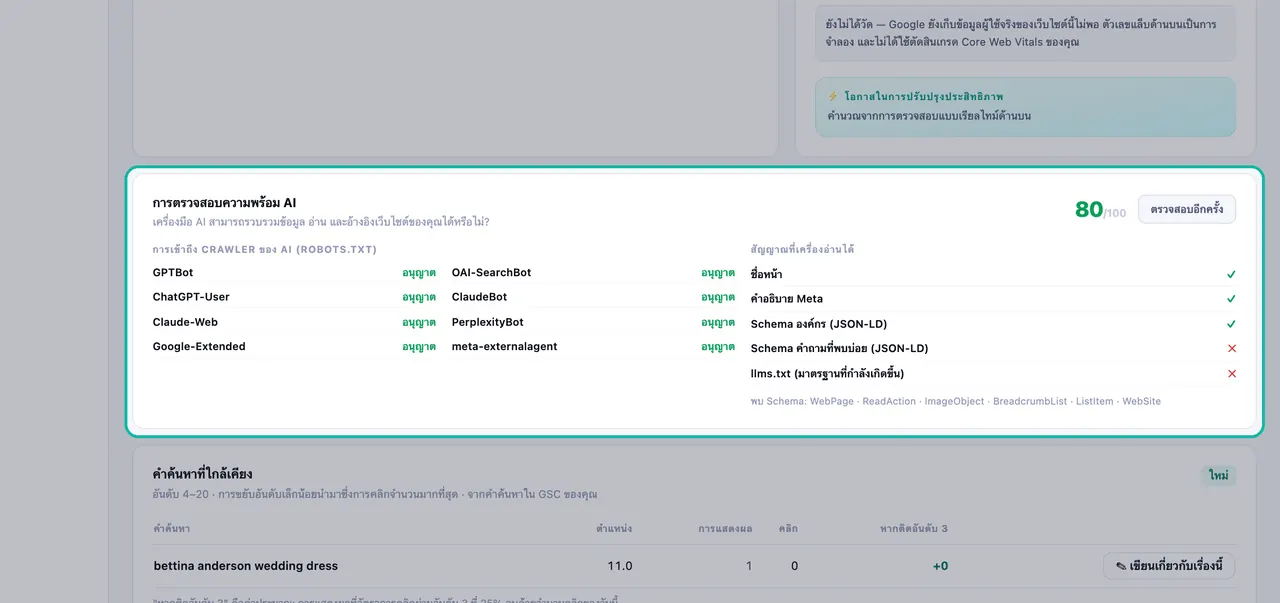The width and height of the screenshot is (1280, 603).
Task: Click the lightning icon by โอกาสในการปรับปรุงประสิทธิภาพ
Action: [833, 97]
